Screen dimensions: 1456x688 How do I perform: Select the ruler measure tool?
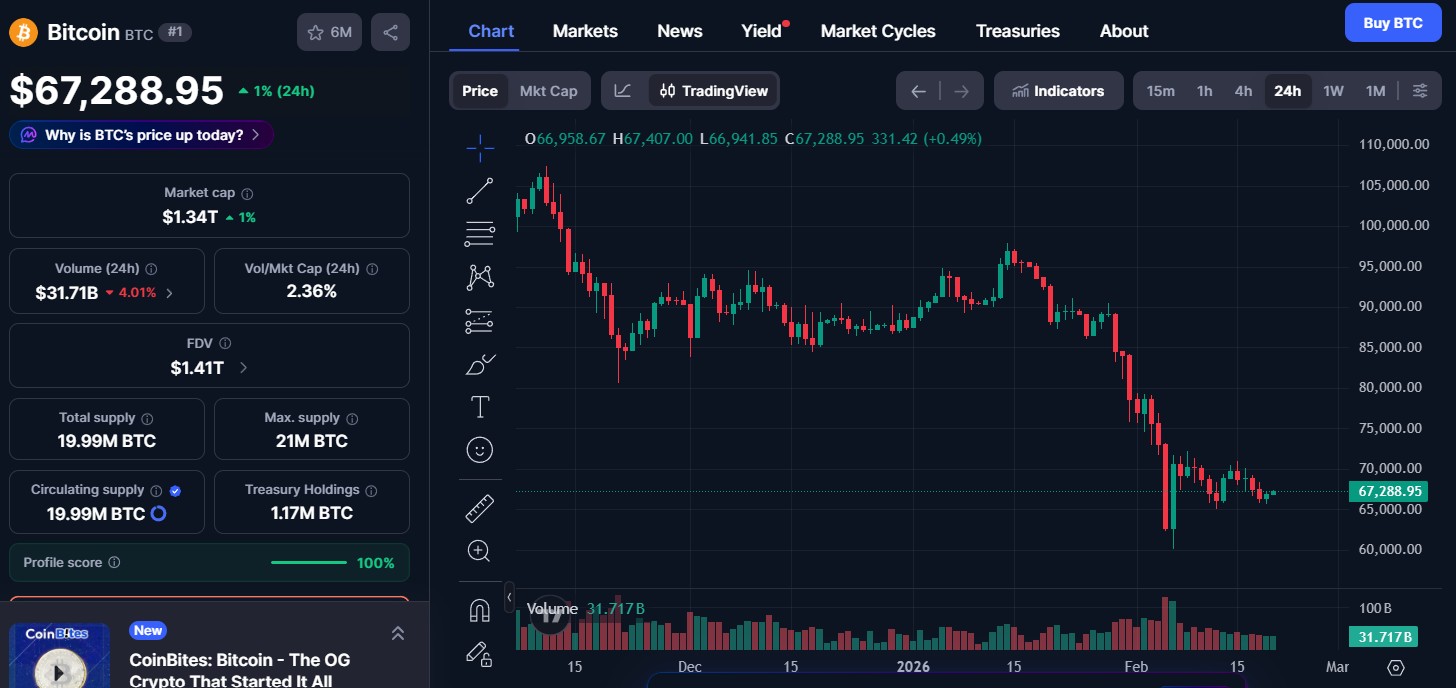[x=480, y=507]
